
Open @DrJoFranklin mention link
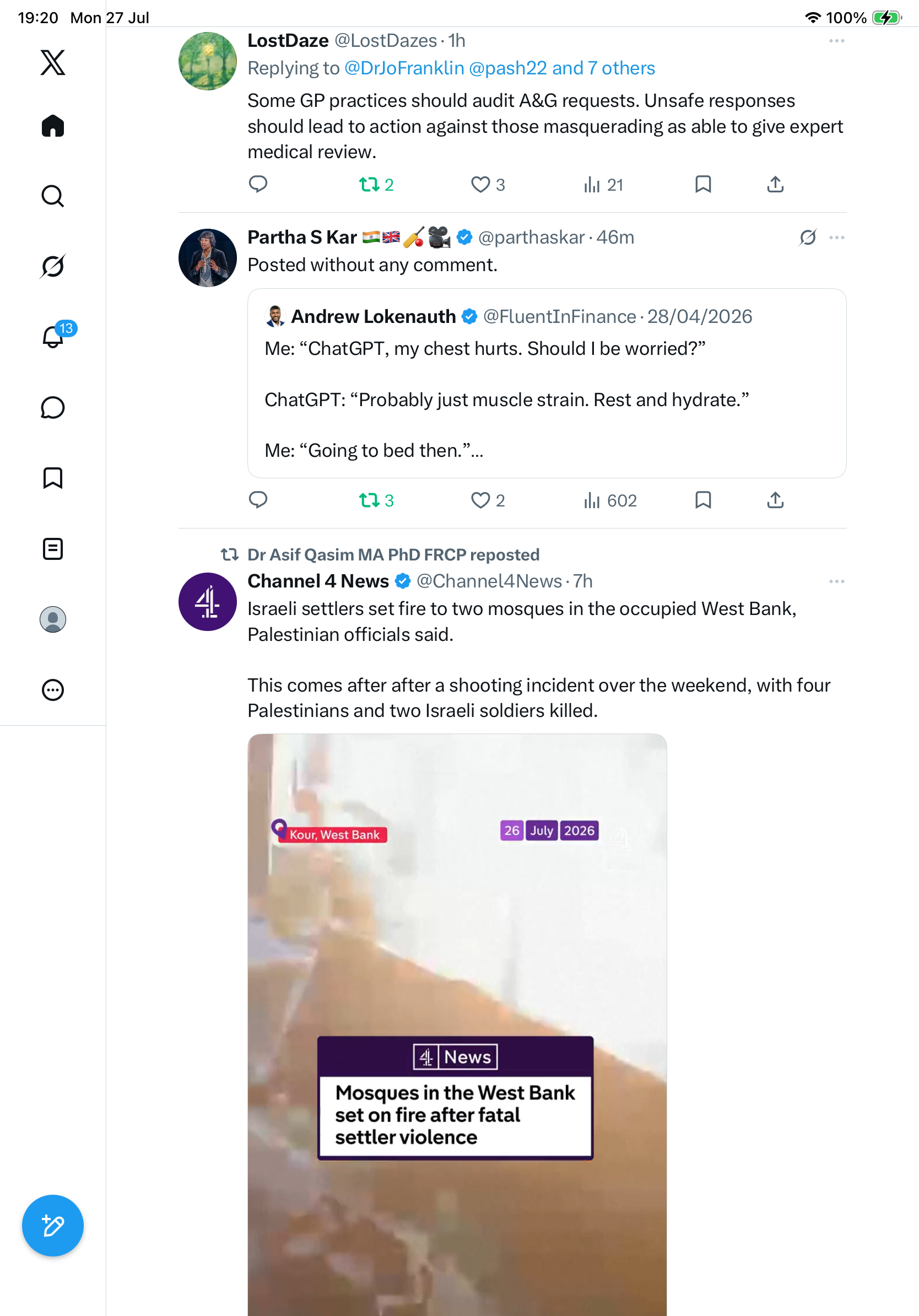click(x=404, y=68)
